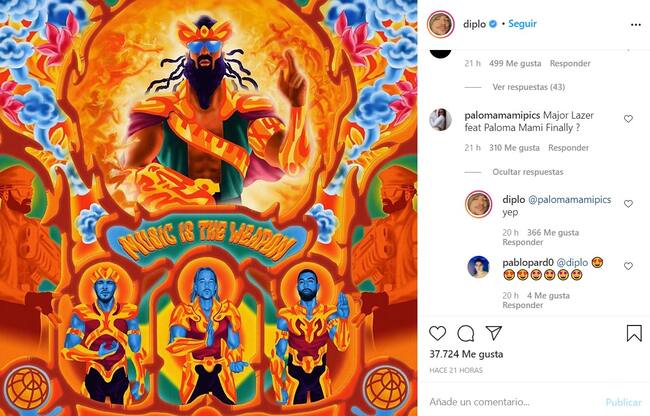
Task: Open palomamamipics profile picture
Action: [x=440, y=120]
